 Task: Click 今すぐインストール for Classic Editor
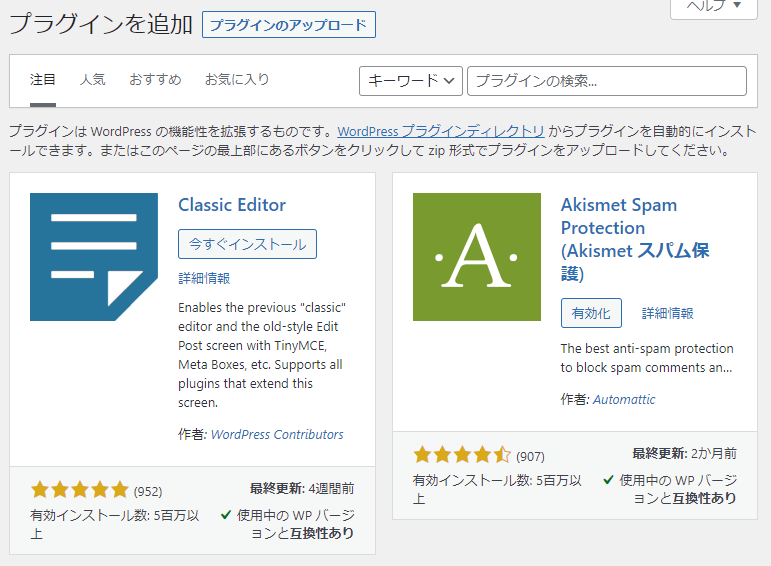pos(247,244)
